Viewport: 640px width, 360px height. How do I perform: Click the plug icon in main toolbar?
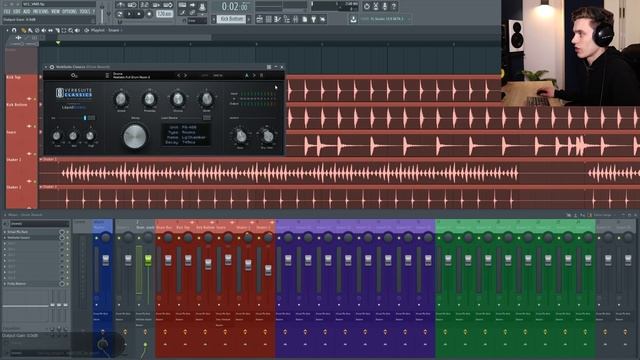point(313,19)
